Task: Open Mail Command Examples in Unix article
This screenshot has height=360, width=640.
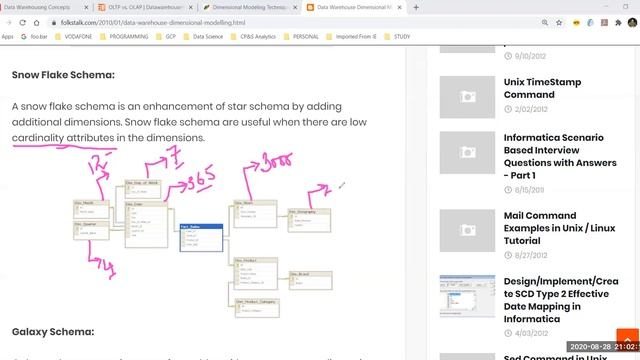Action: point(559,228)
